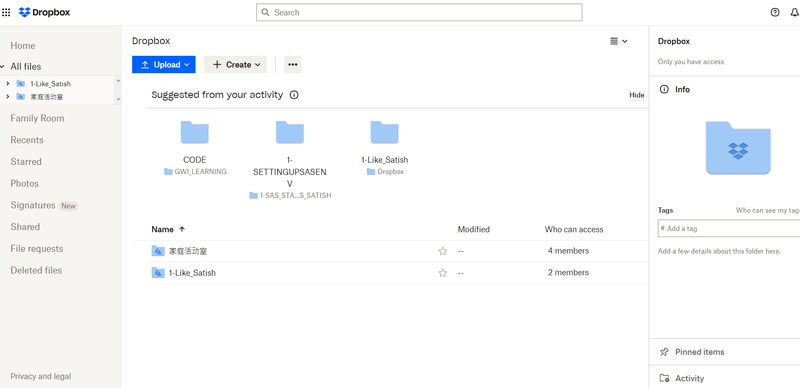Screen dimensions: 800x388
Task: Click the 1-SAS_STA...S_SATISH location link
Action: tap(295, 196)
